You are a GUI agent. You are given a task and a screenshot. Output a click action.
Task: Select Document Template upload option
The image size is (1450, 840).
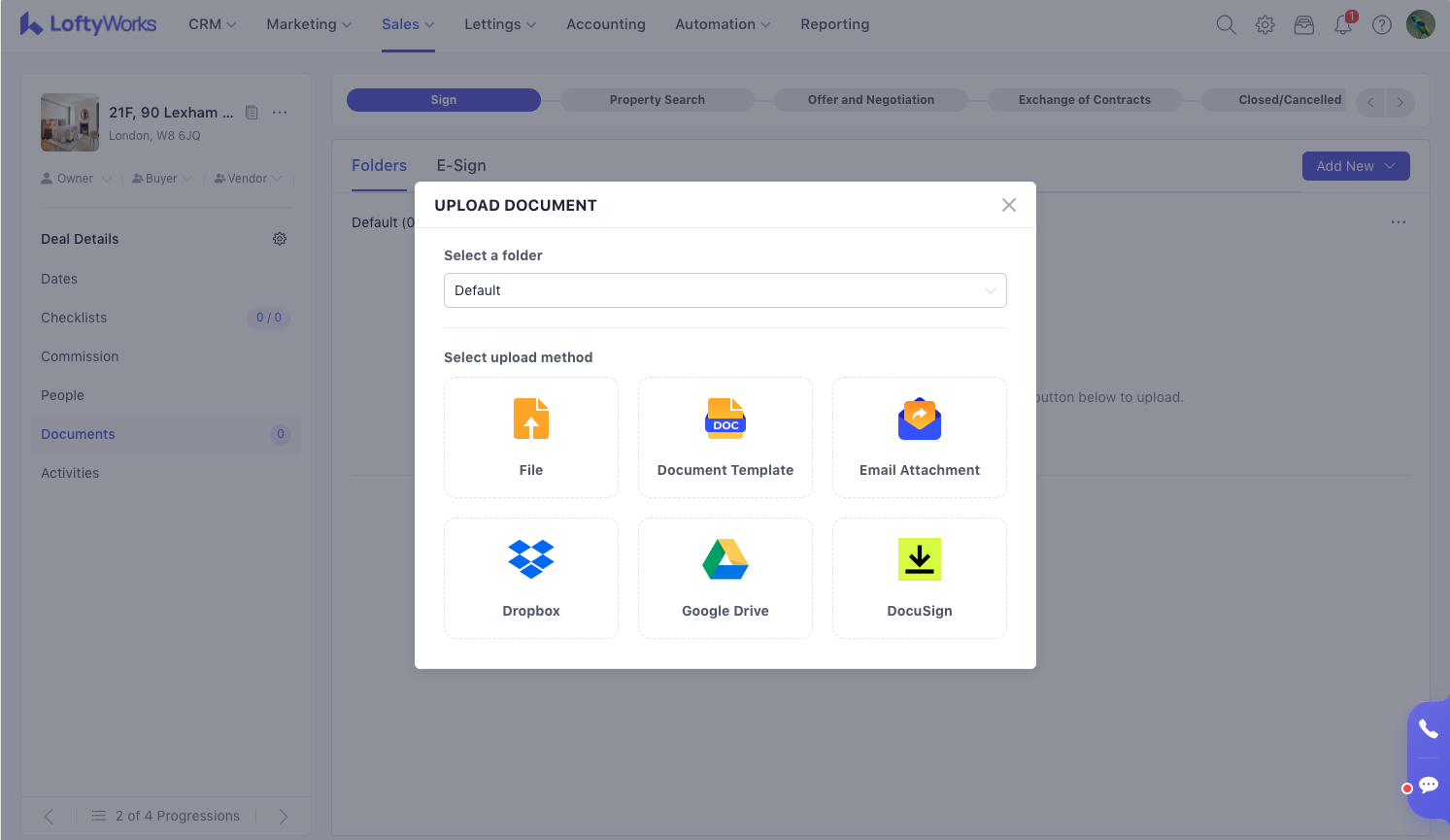(x=725, y=437)
